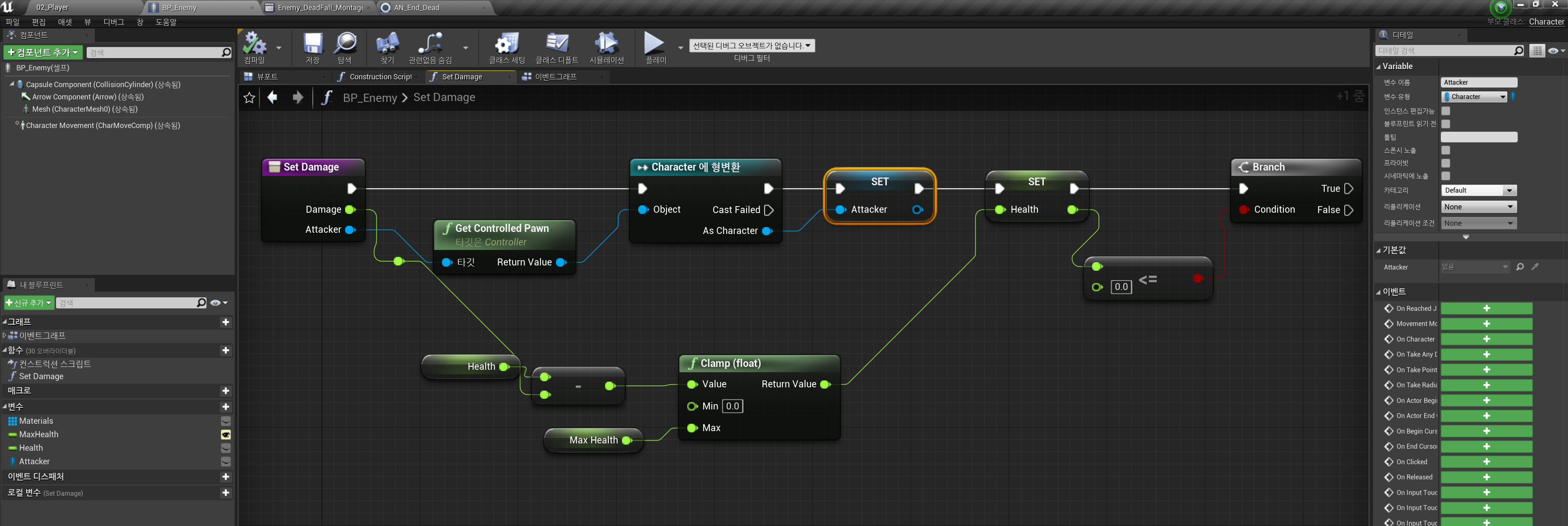Open 클래스 세팅 class settings
The height and width of the screenshot is (526, 1568).
pyautogui.click(x=507, y=47)
